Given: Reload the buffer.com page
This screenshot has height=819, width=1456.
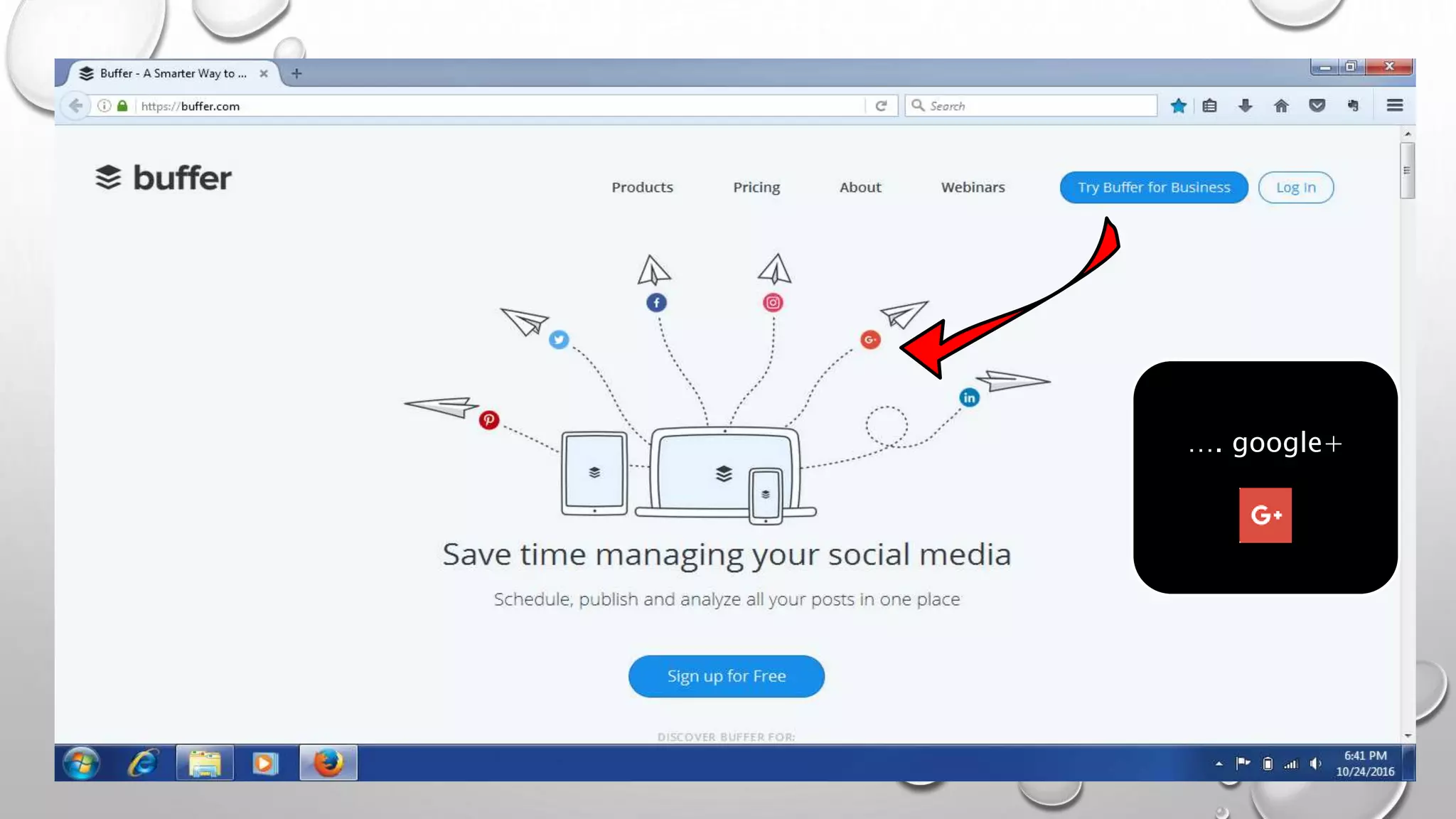Looking at the screenshot, I should click(x=881, y=106).
